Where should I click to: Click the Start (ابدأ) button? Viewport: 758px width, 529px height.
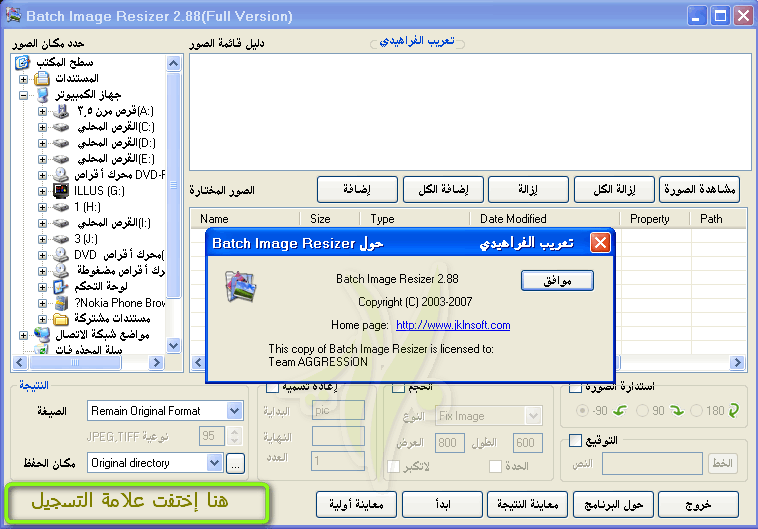(x=442, y=504)
